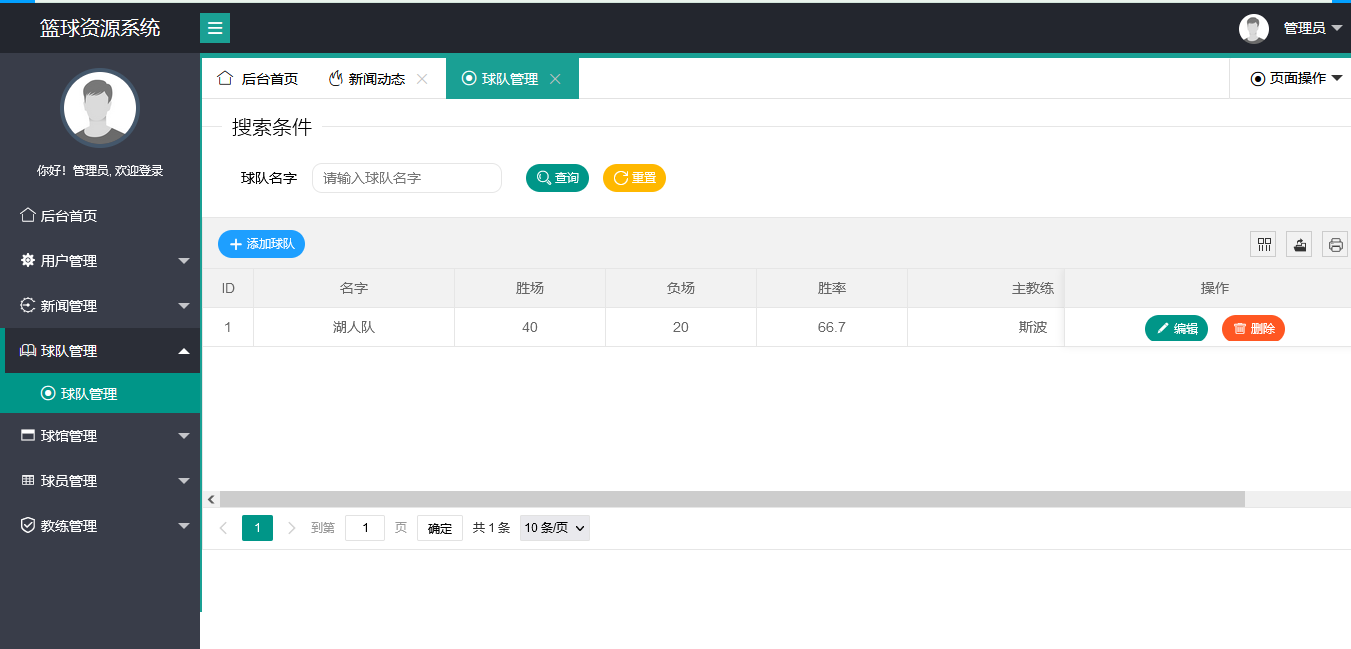Click the 湖人队 name cell
1351x649 pixels.
(x=354, y=327)
